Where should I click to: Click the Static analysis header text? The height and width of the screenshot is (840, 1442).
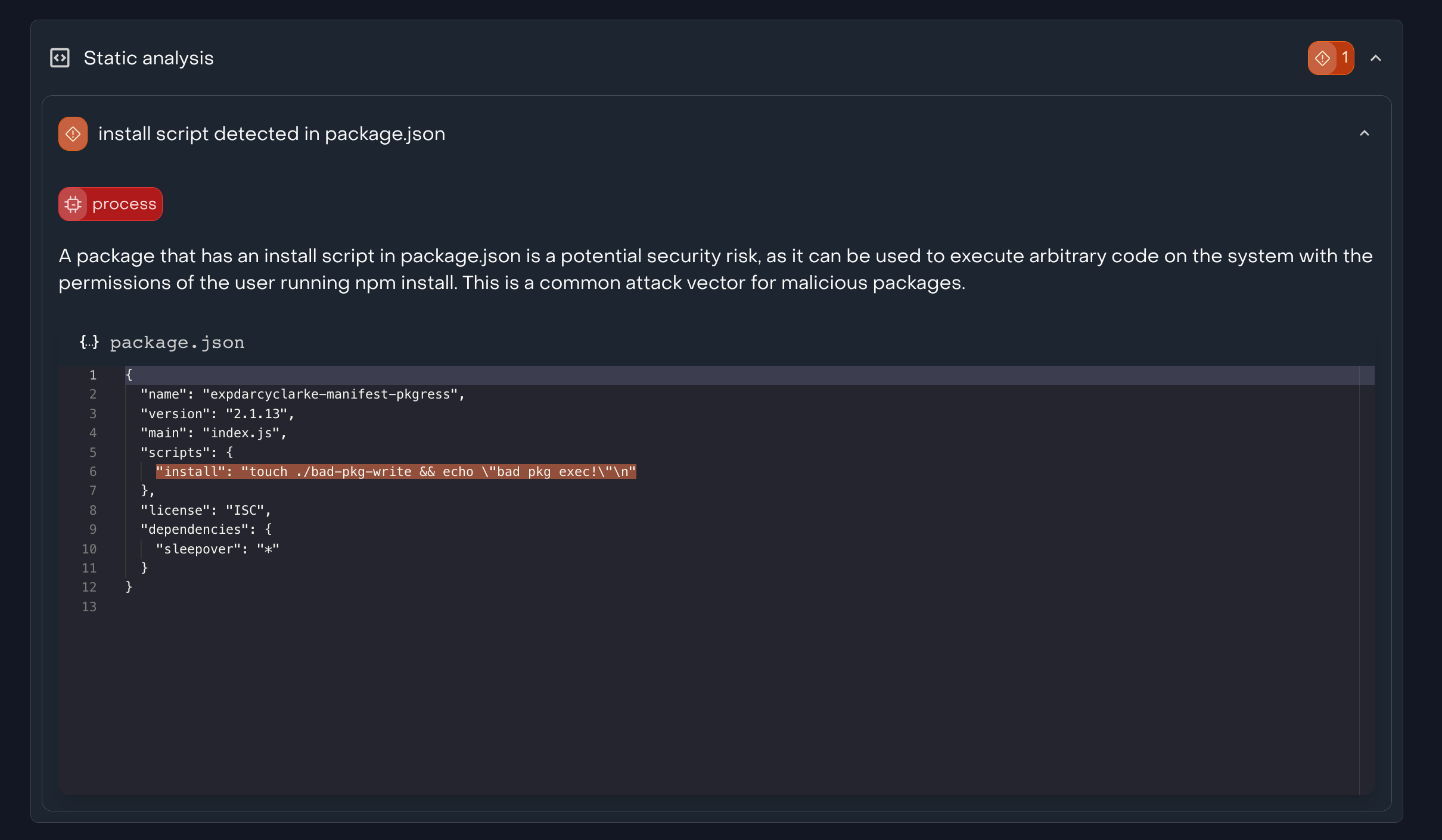(148, 58)
